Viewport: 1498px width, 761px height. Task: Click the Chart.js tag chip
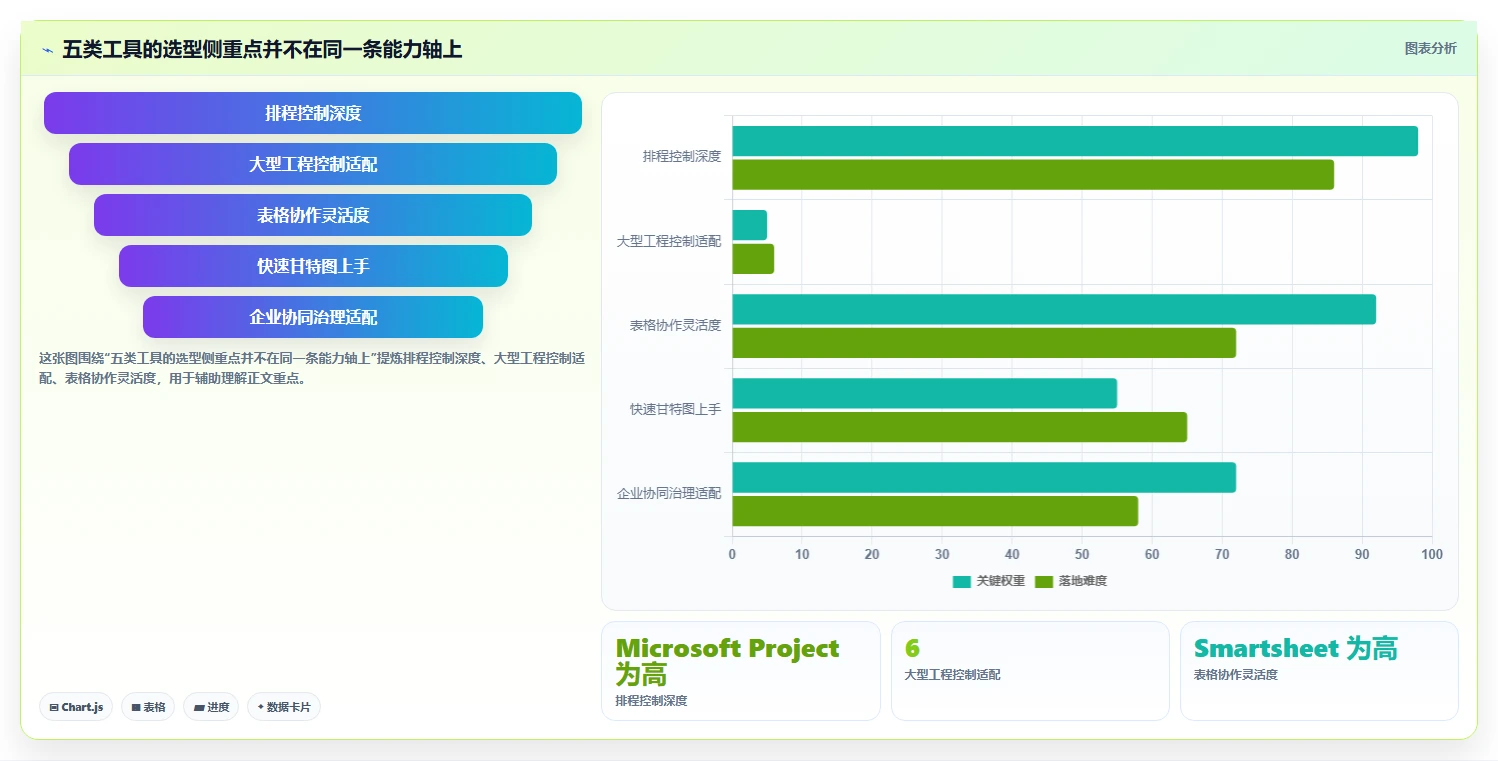[x=77, y=707]
